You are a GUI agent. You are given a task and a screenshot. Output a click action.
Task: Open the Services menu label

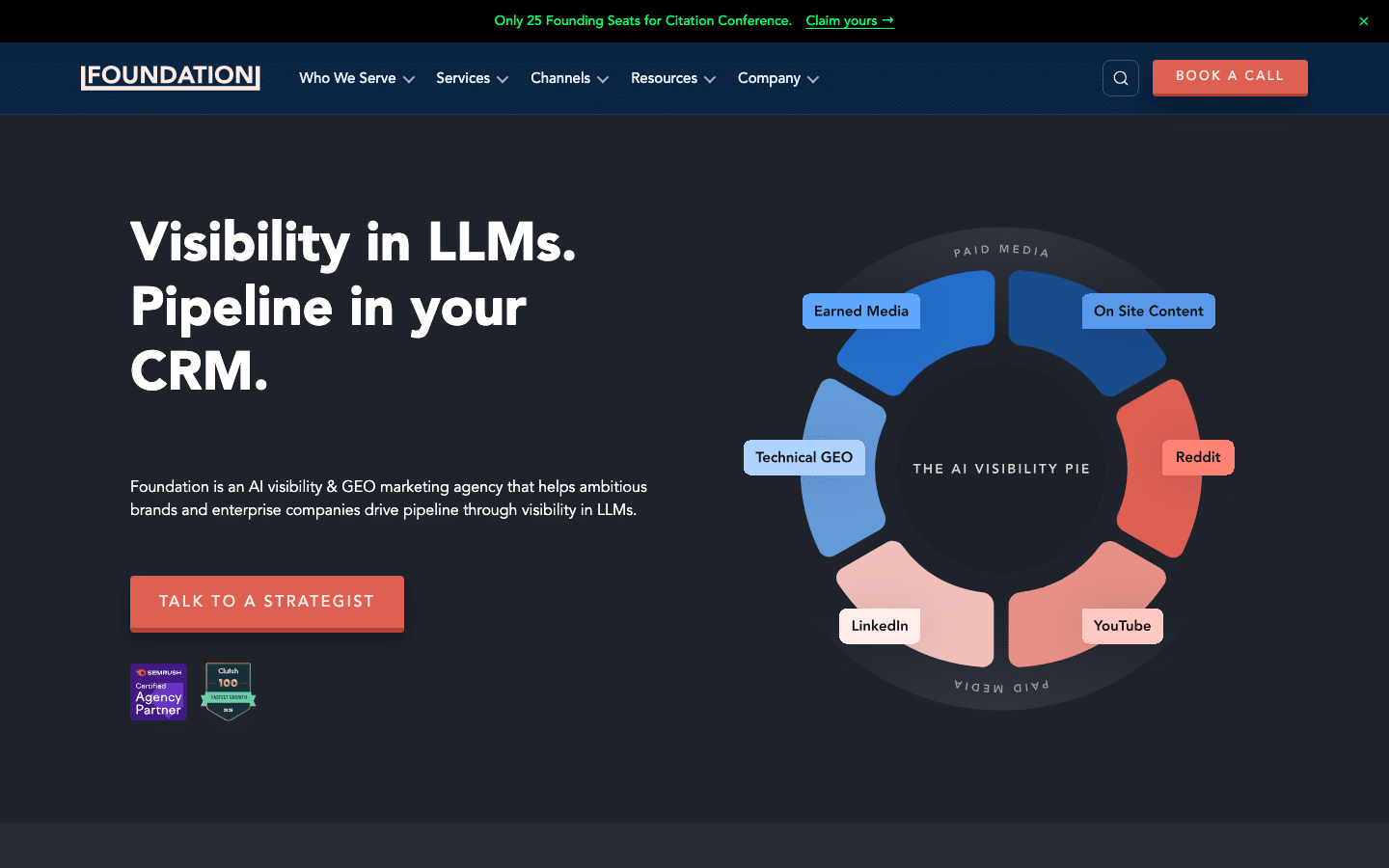click(463, 78)
